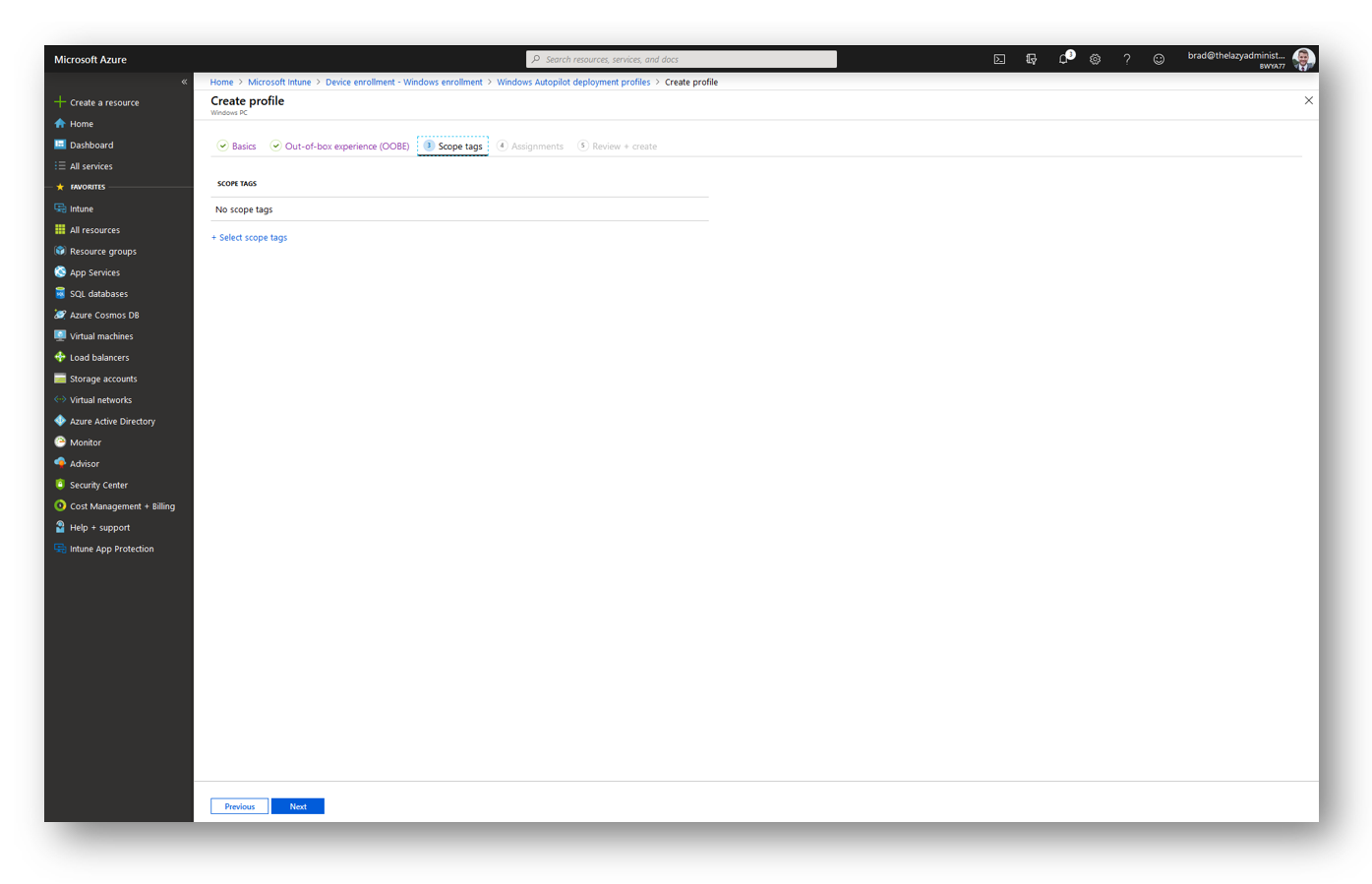
Task: Open the All services menu label
Action: tap(91, 167)
